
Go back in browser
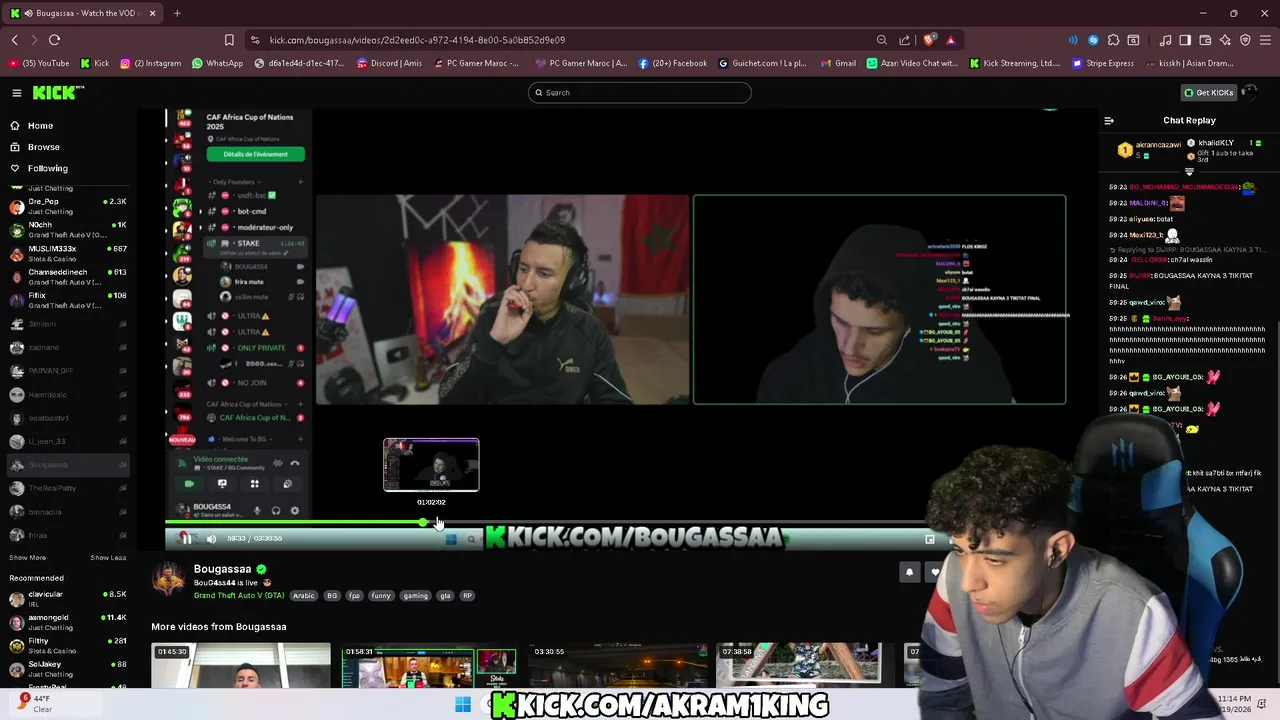(15, 40)
